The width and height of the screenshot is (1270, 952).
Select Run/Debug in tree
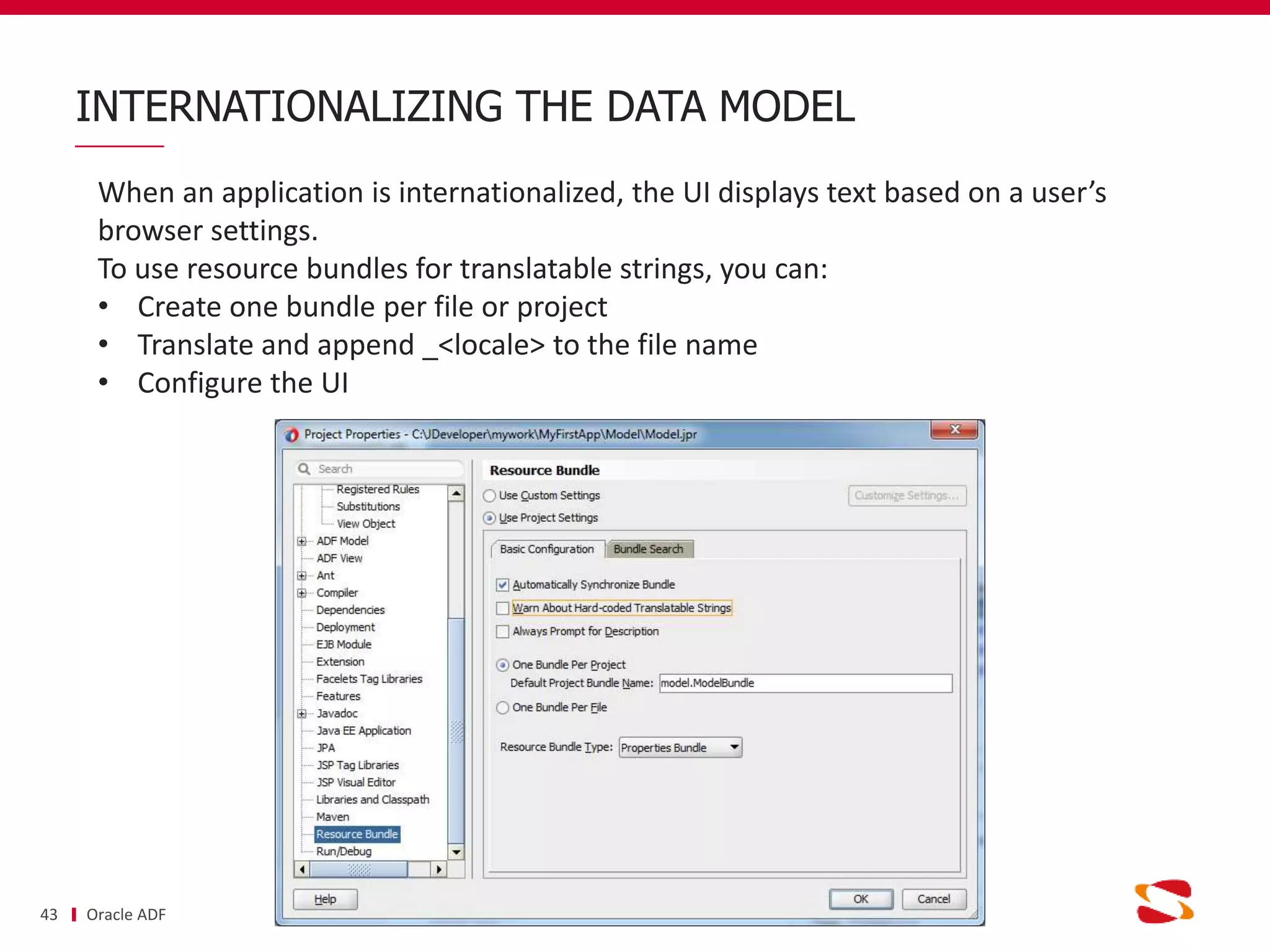pos(344,852)
